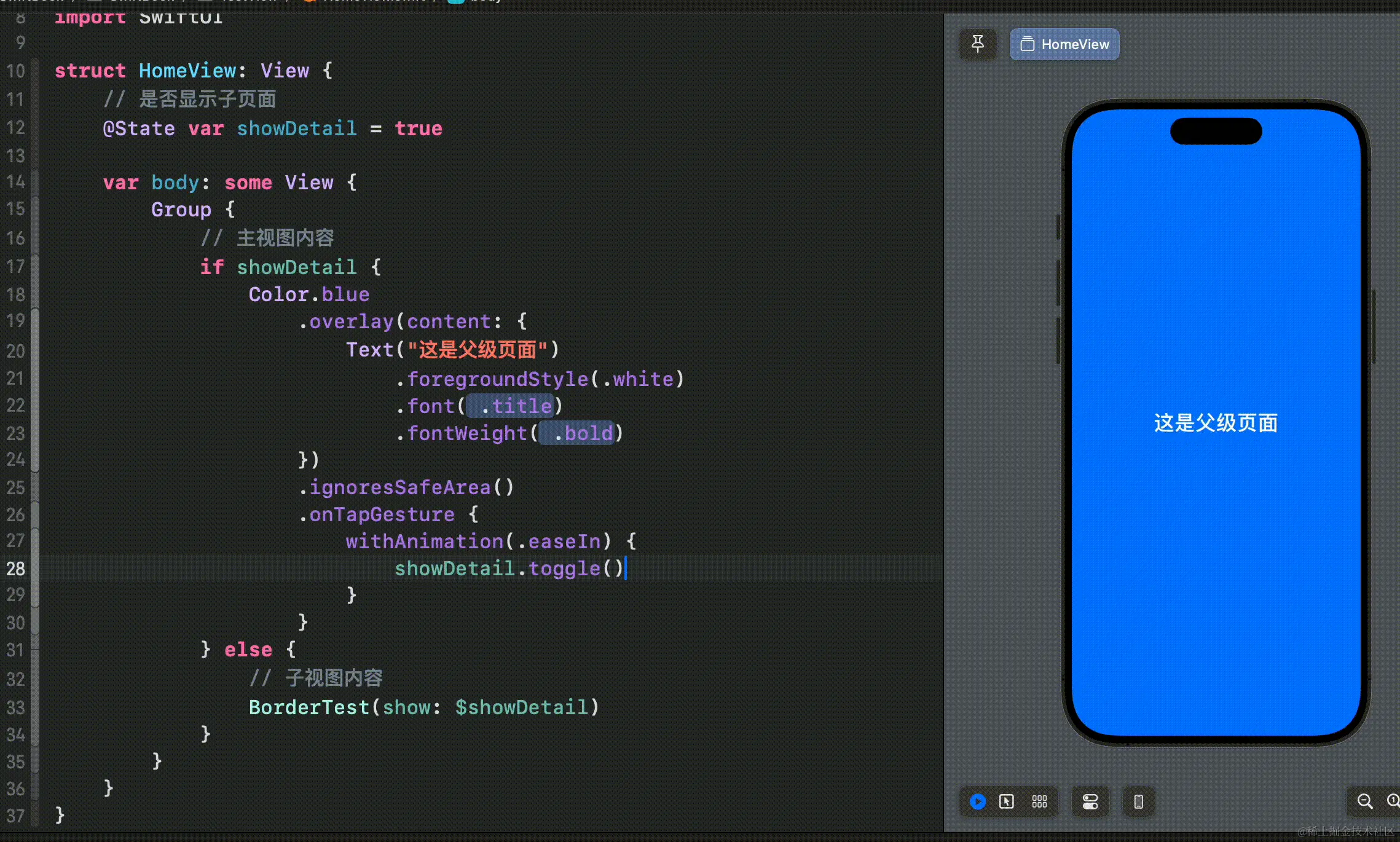
Task: Click the Color.blue token in code
Action: click(x=309, y=294)
